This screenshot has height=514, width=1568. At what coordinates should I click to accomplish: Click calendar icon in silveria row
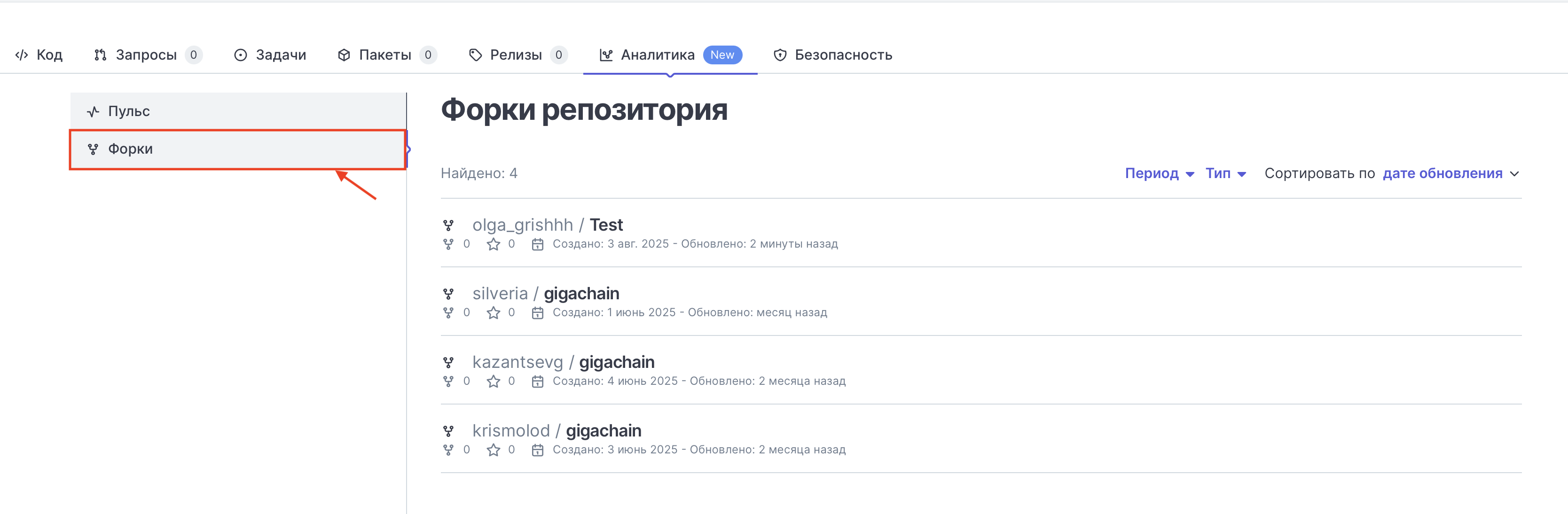tap(538, 313)
